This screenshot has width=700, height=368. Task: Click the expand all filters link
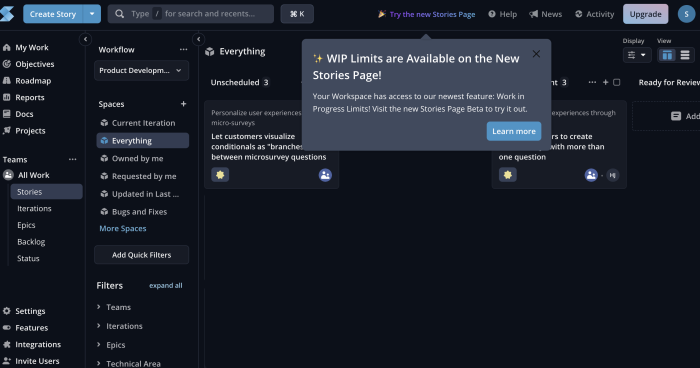pyautogui.click(x=166, y=285)
